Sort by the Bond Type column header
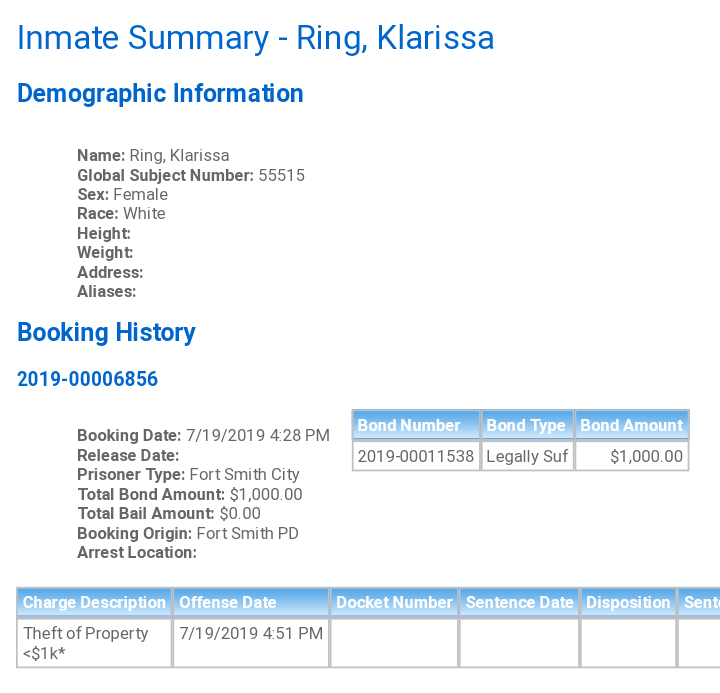Image resolution: width=720 pixels, height=693 pixels. click(x=527, y=425)
